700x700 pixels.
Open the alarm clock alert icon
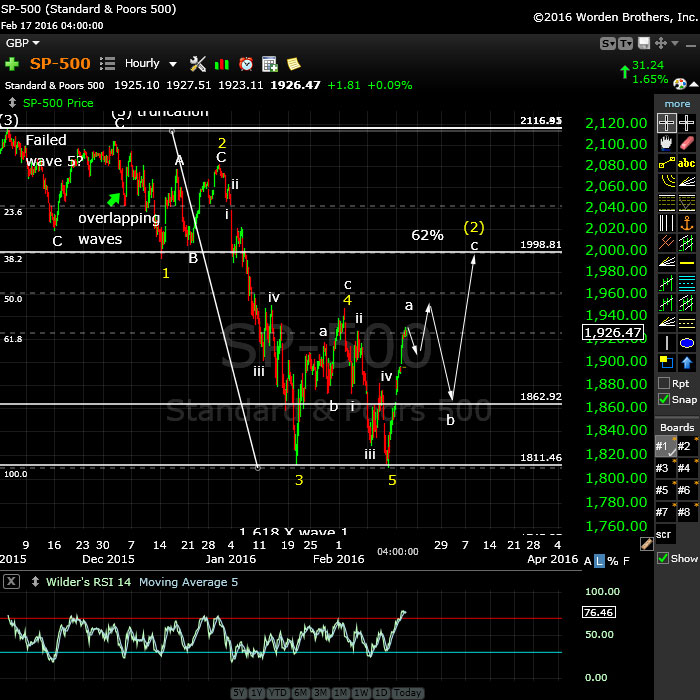click(x=246, y=64)
